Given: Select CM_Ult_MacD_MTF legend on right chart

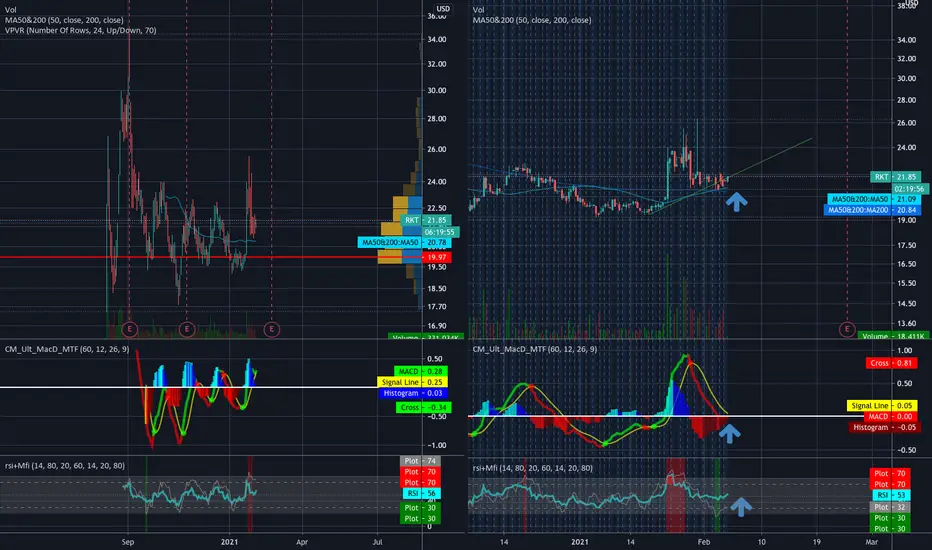Looking at the screenshot, I should [535, 349].
